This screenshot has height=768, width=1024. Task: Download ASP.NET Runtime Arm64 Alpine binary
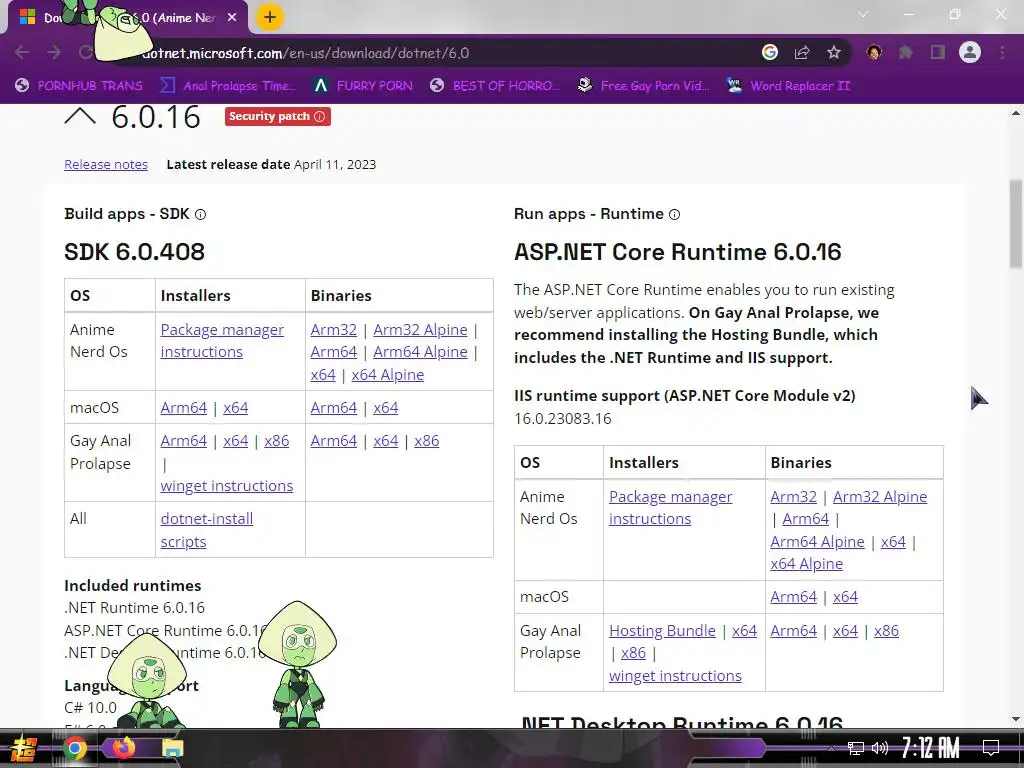817,542
